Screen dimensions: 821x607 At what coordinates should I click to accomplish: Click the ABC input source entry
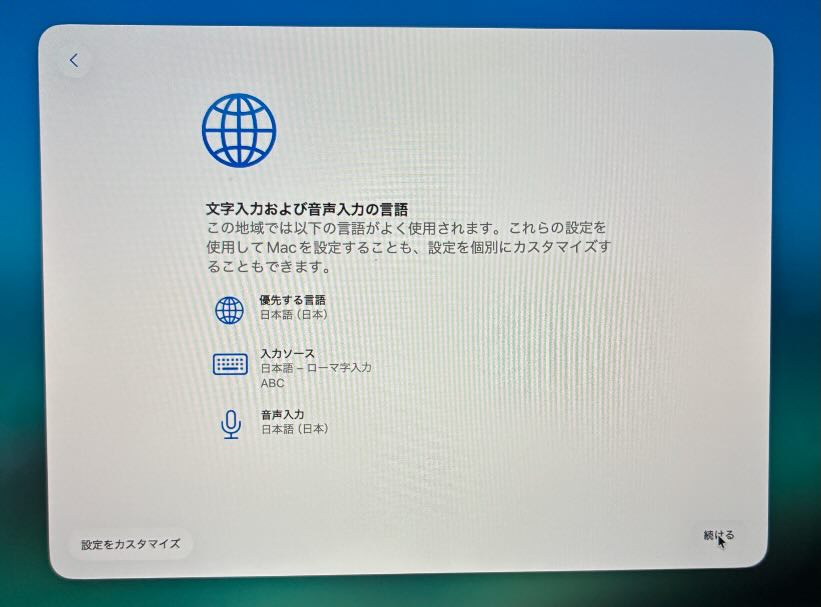273,383
